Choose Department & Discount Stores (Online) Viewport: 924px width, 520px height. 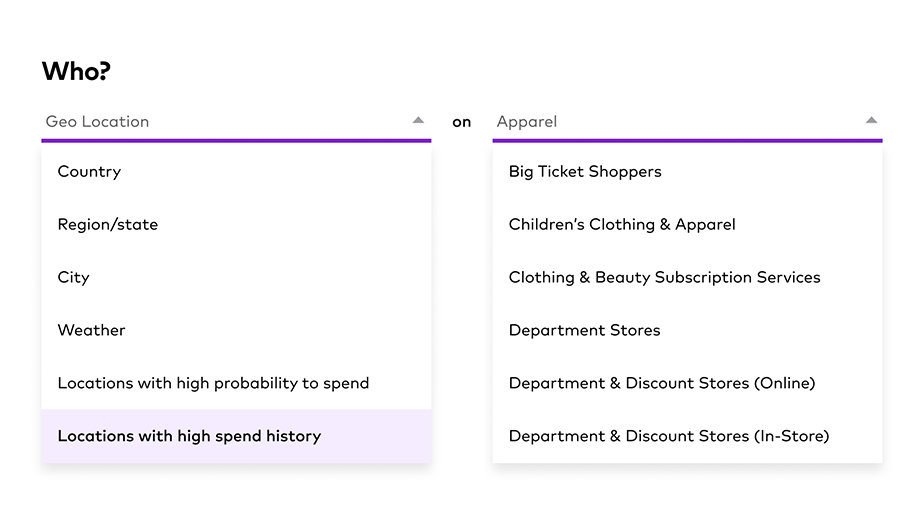coord(662,384)
